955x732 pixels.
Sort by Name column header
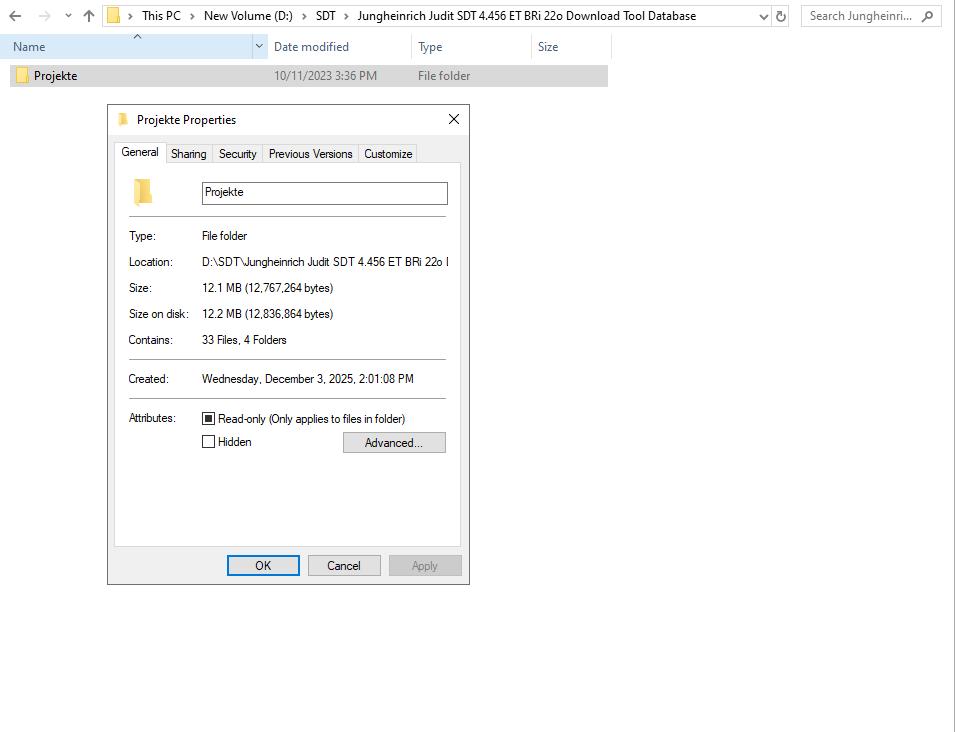click(x=126, y=47)
